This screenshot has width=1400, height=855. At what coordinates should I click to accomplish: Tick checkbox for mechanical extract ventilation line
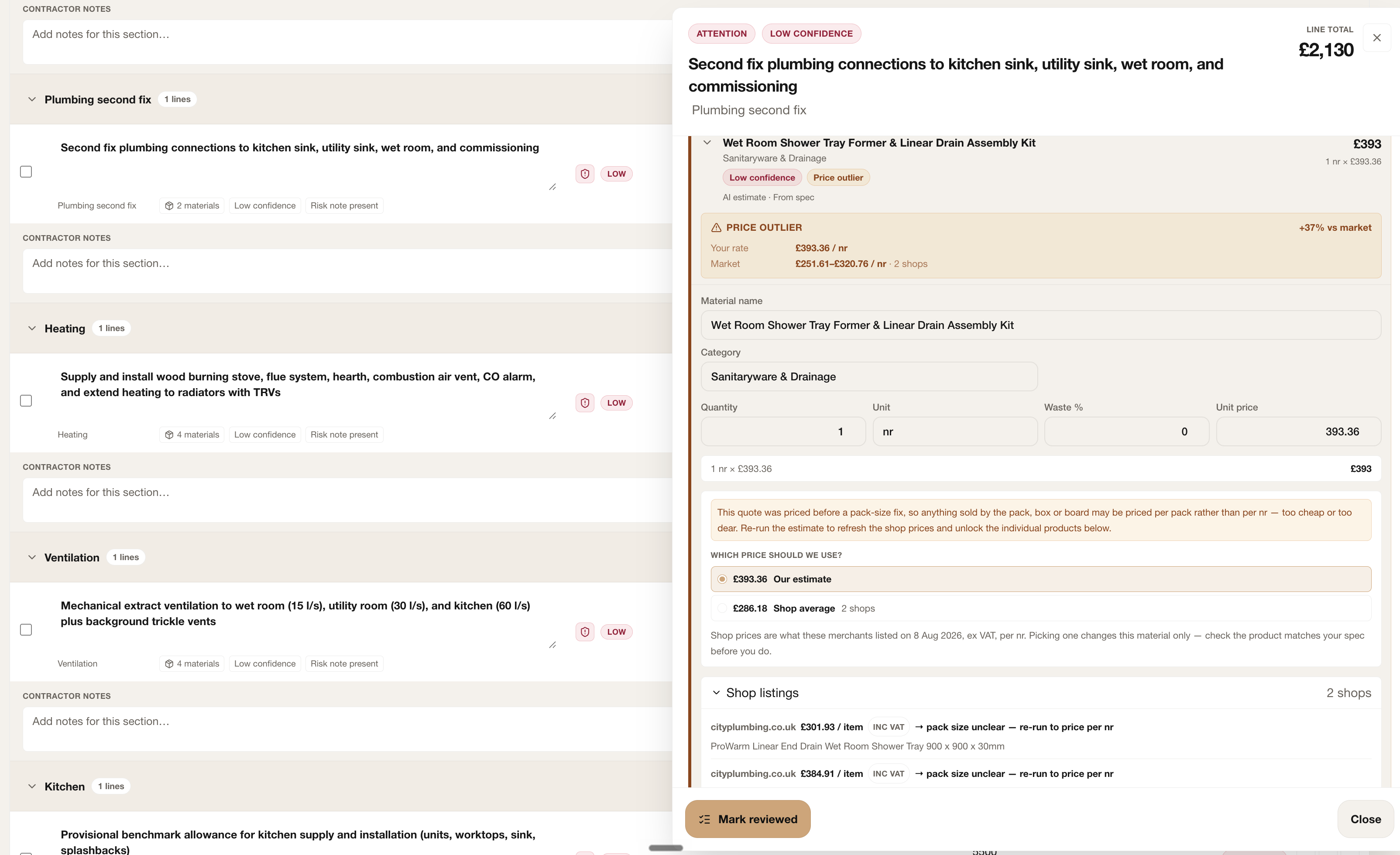[26, 629]
